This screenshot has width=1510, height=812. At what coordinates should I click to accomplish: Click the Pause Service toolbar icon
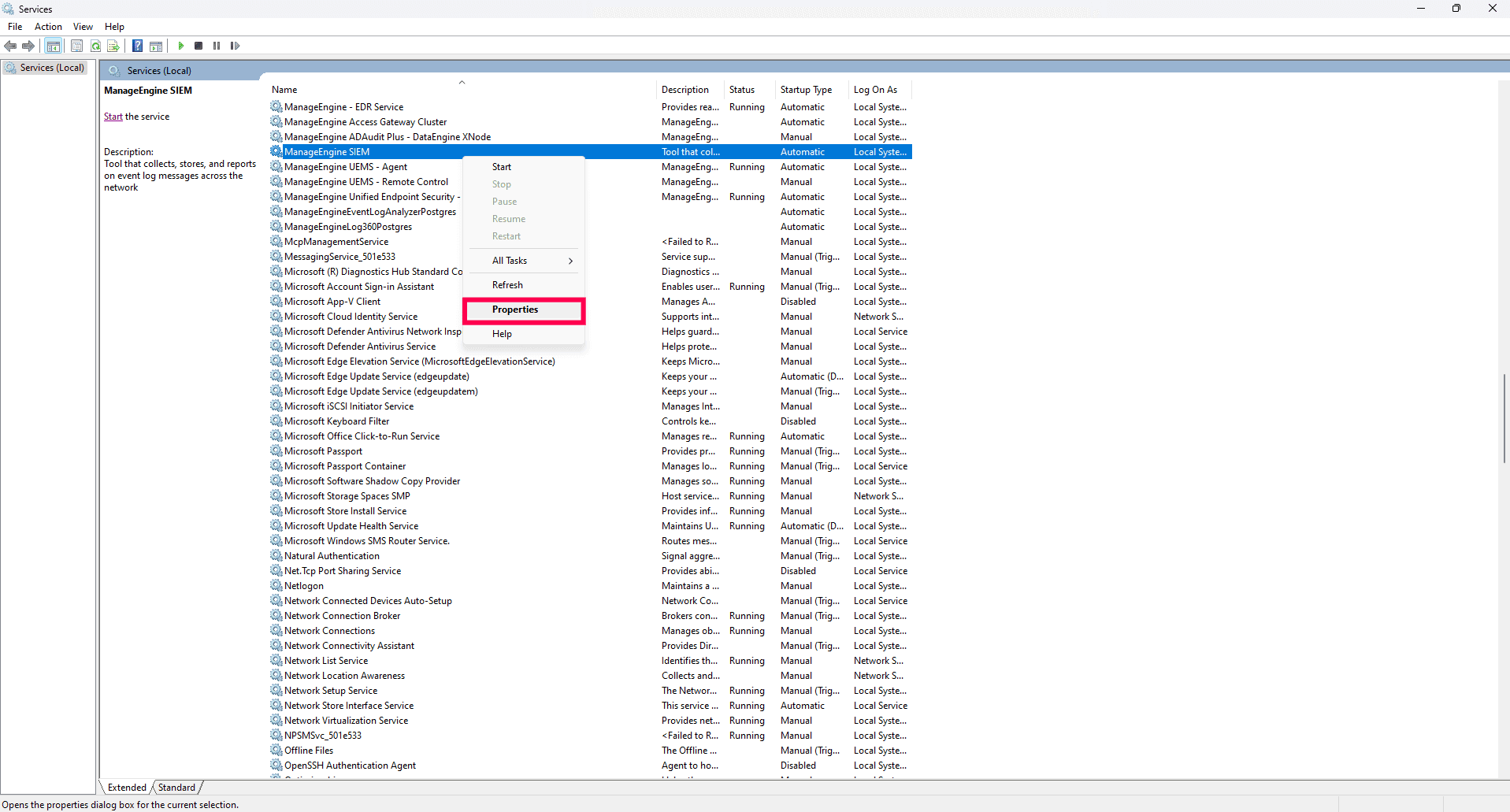217,46
